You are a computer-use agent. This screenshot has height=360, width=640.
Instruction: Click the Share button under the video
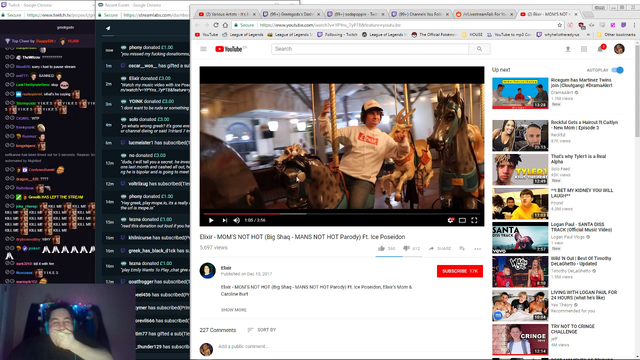click(x=440, y=249)
